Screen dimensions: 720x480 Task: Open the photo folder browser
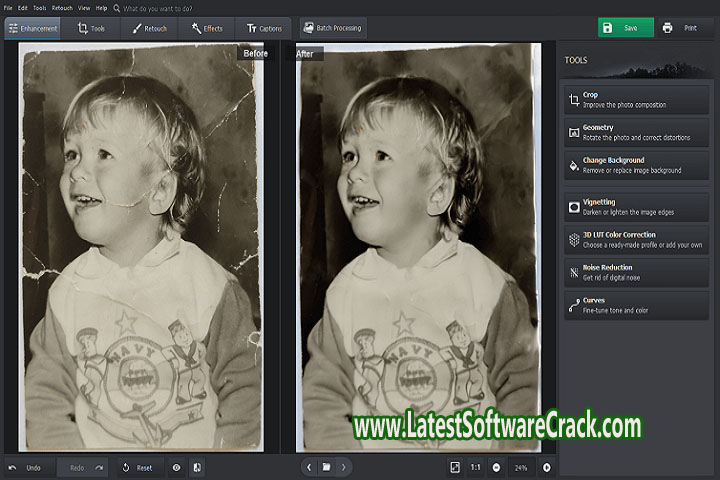(326, 467)
